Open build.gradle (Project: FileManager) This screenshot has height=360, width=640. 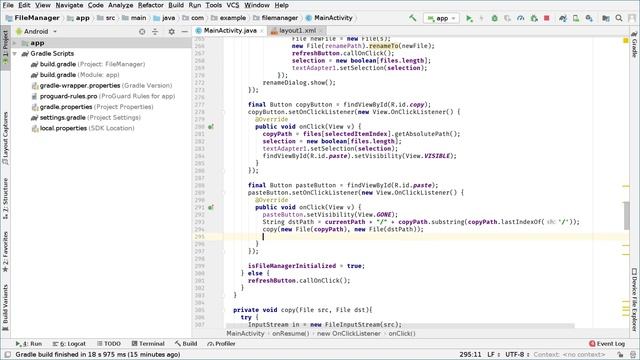(x=88, y=64)
